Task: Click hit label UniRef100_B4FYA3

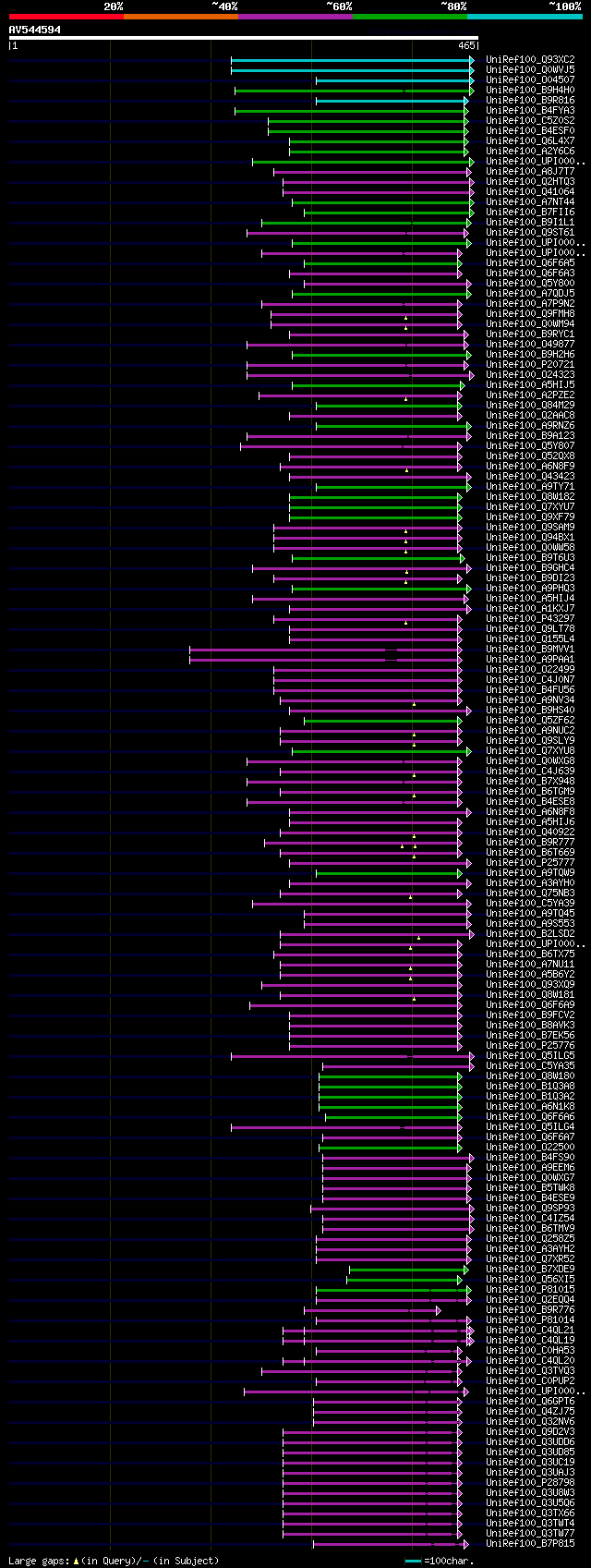Action: 530,111
